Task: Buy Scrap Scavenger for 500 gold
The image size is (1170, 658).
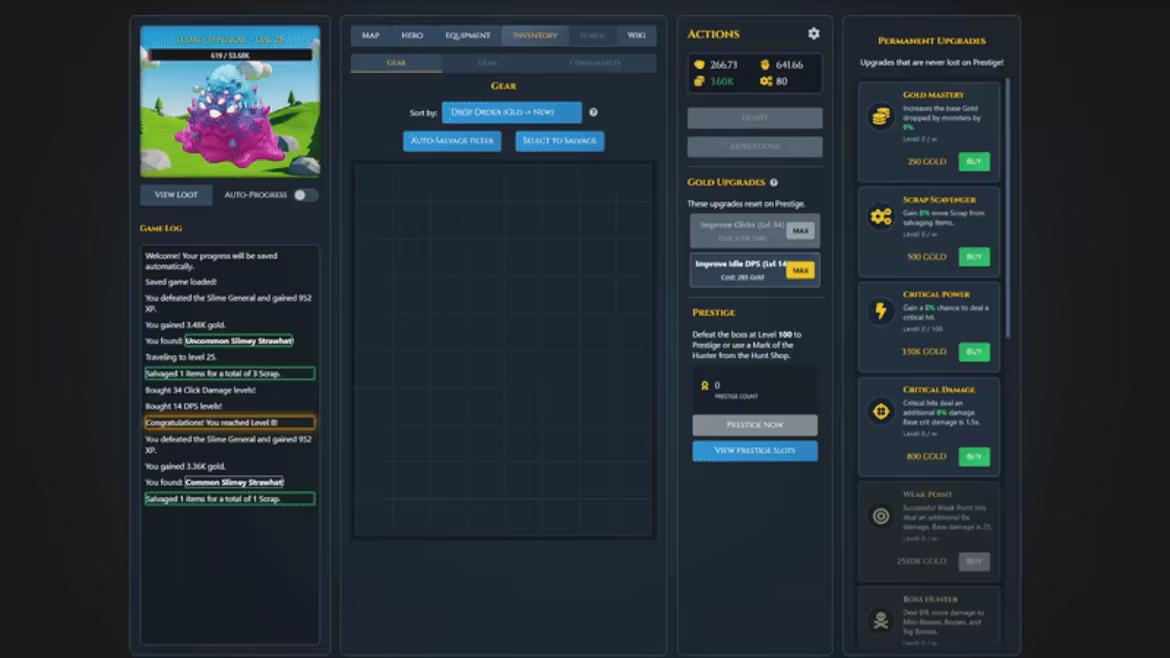Action: pyautogui.click(x=974, y=257)
